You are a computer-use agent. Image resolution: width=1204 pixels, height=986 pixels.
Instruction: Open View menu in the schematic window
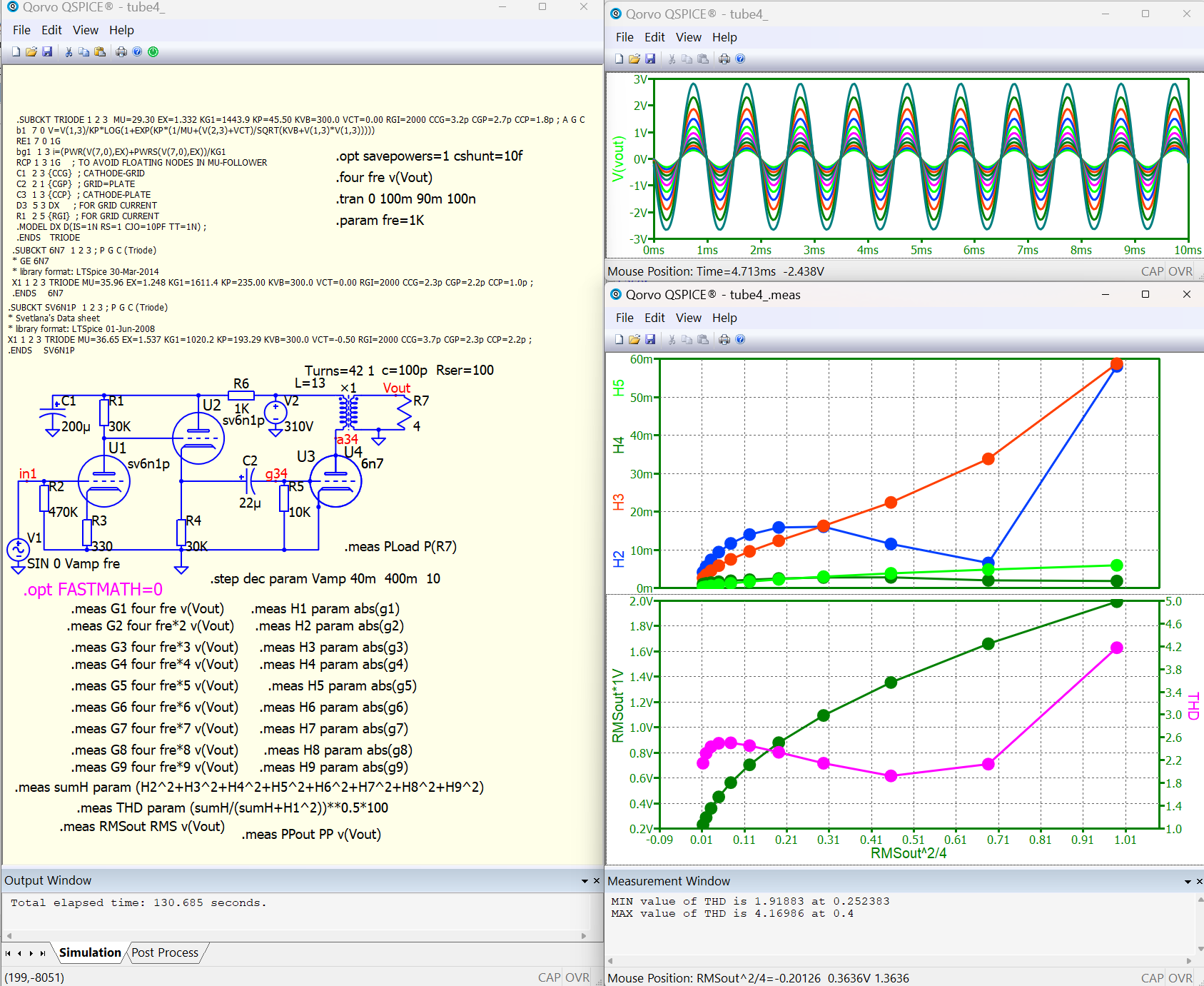pyautogui.click(x=85, y=30)
